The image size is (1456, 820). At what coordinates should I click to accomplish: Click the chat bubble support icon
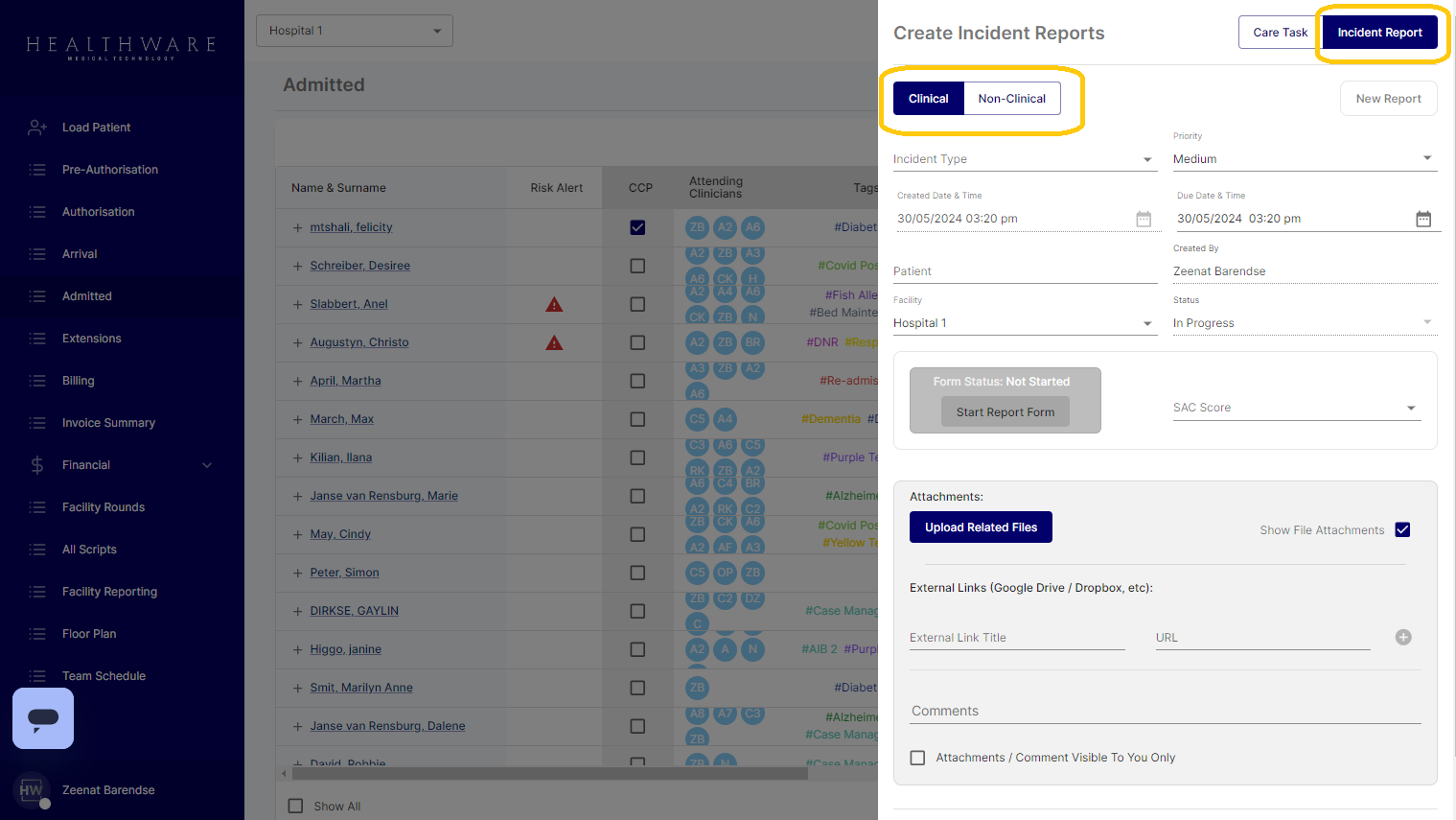click(43, 718)
